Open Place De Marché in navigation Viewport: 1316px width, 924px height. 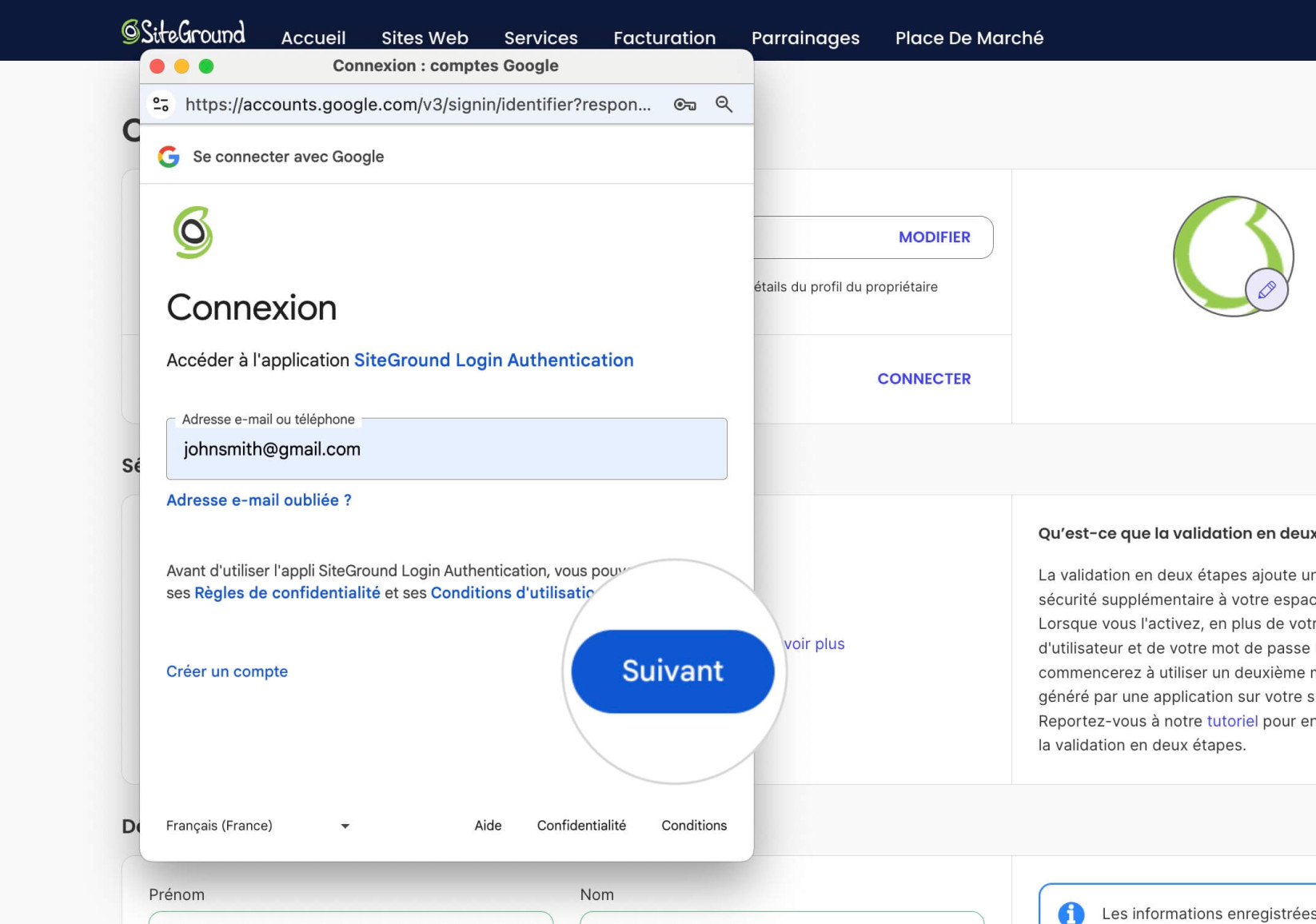969,38
